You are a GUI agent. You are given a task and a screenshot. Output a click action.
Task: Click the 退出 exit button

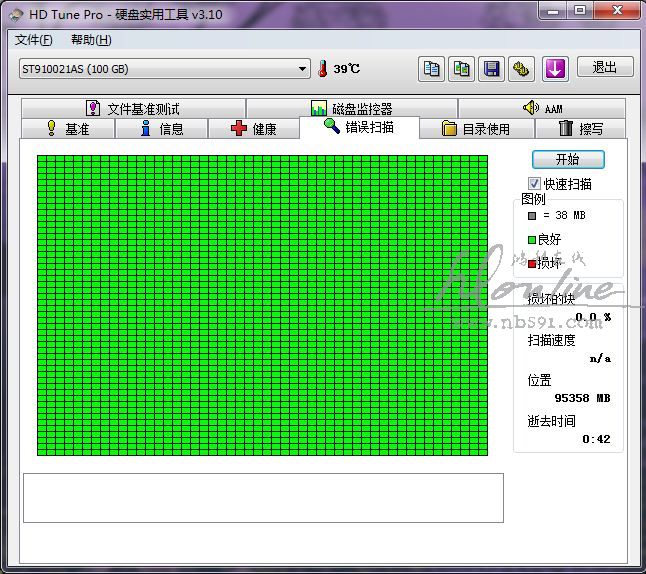click(605, 67)
